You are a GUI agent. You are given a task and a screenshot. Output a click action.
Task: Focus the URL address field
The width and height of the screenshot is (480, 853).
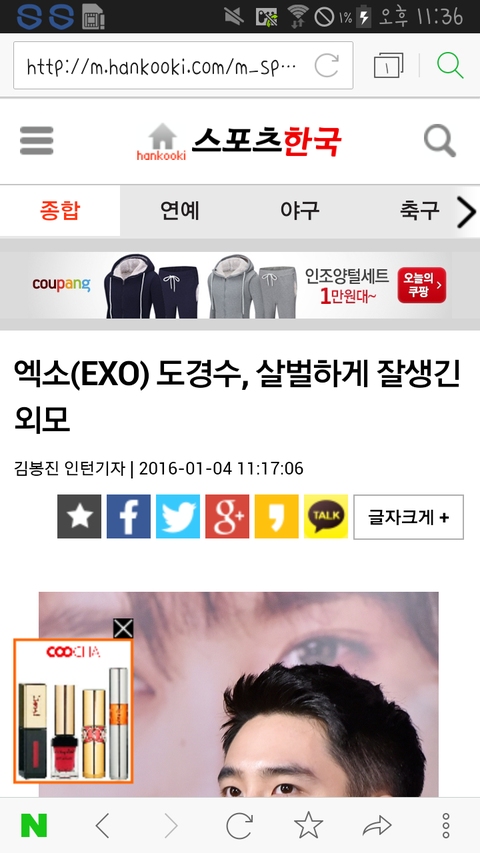point(162,66)
